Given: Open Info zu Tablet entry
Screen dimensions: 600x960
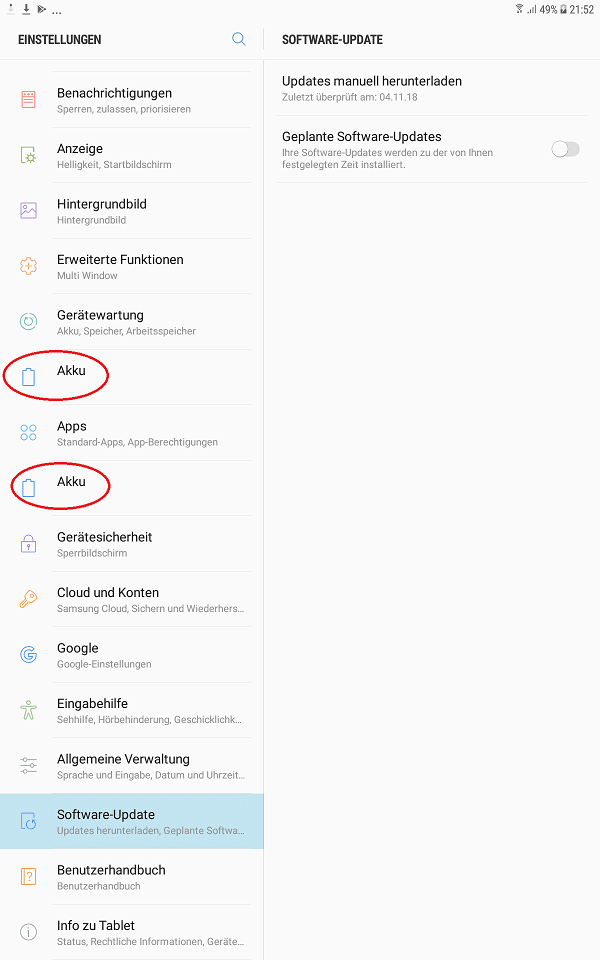Looking at the screenshot, I should click(x=132, y=932).
